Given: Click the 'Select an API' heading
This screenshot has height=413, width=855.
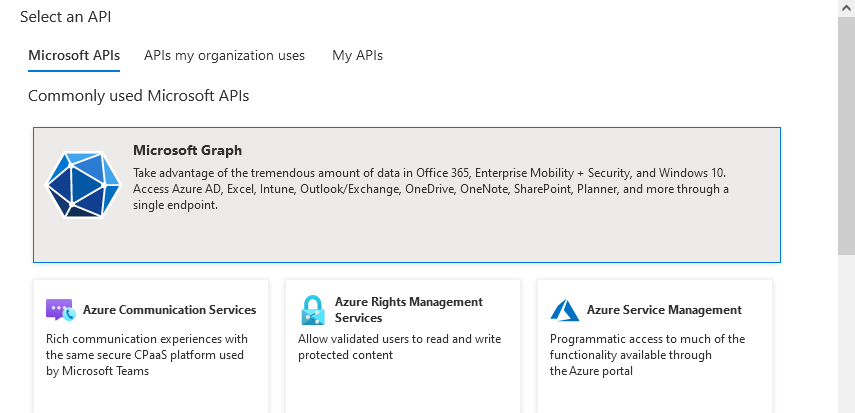Looking at the screenshot, I should [65, 17].
